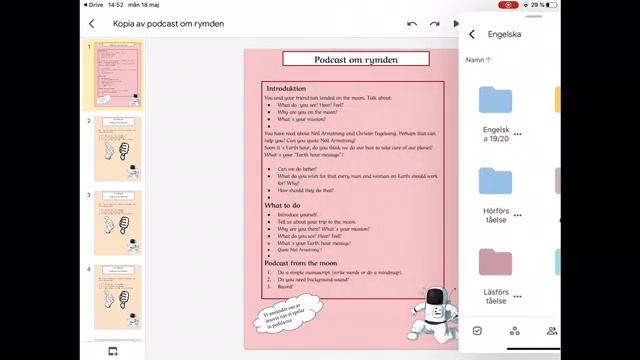
Task: Click the 'Engelska' folder title
Action: [x=504, y=34]
